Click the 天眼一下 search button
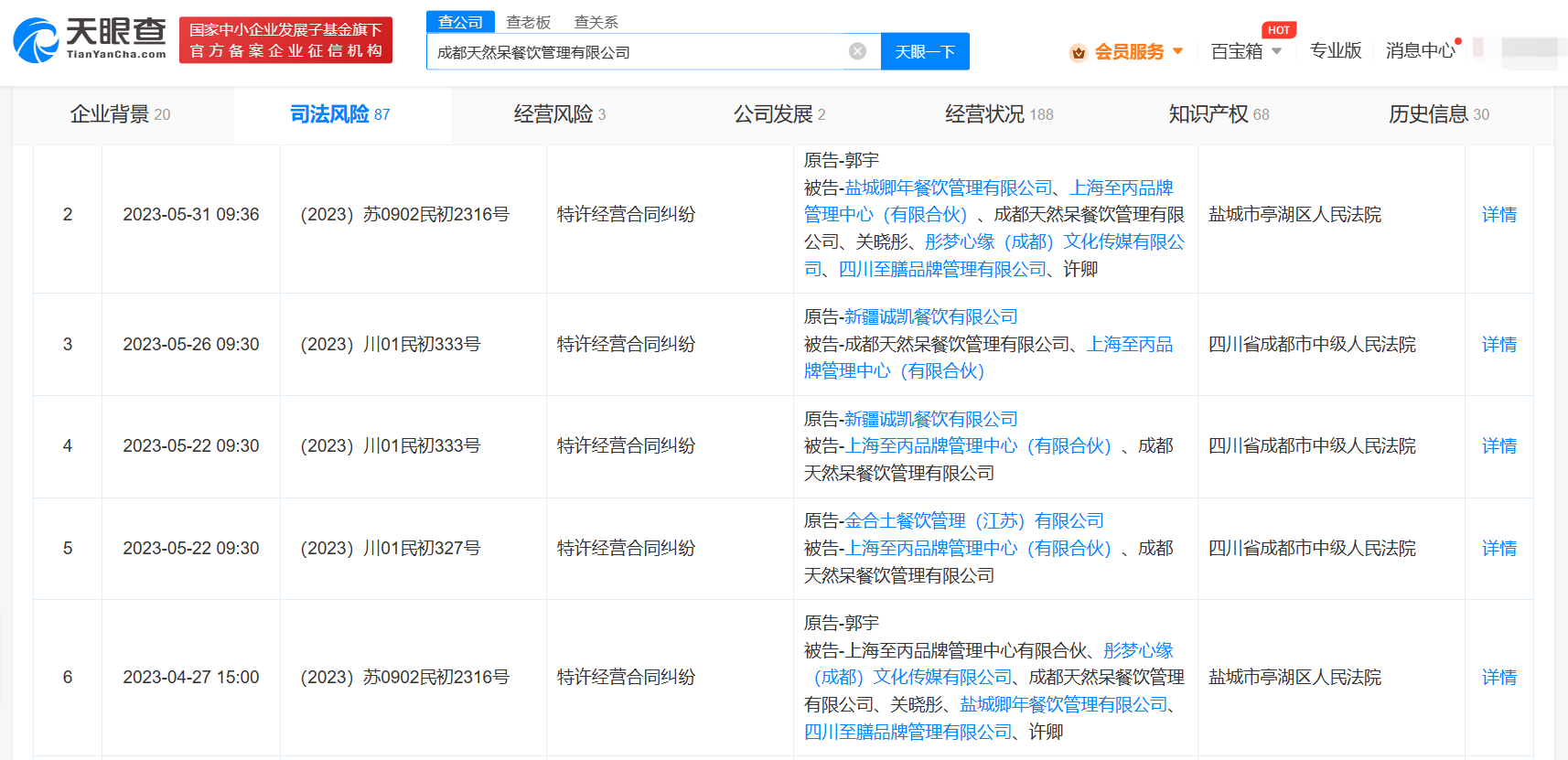 (x=925, y=51)
